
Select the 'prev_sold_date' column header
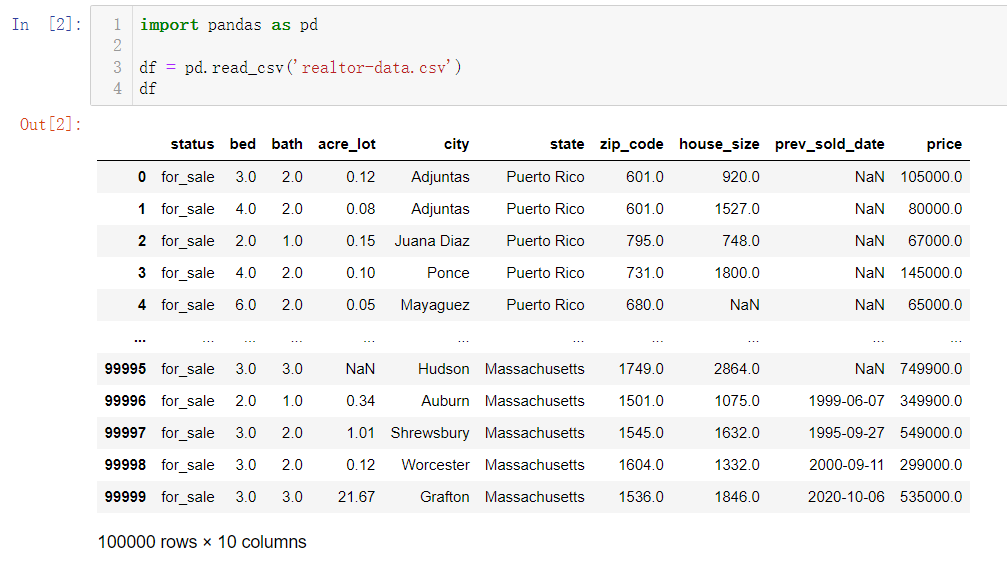(829, 144)
